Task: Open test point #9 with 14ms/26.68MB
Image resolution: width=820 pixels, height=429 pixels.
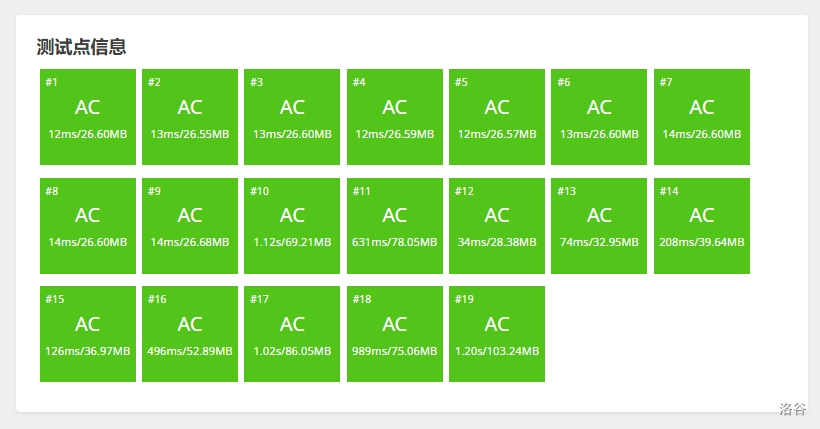Action: pos(190,226)
